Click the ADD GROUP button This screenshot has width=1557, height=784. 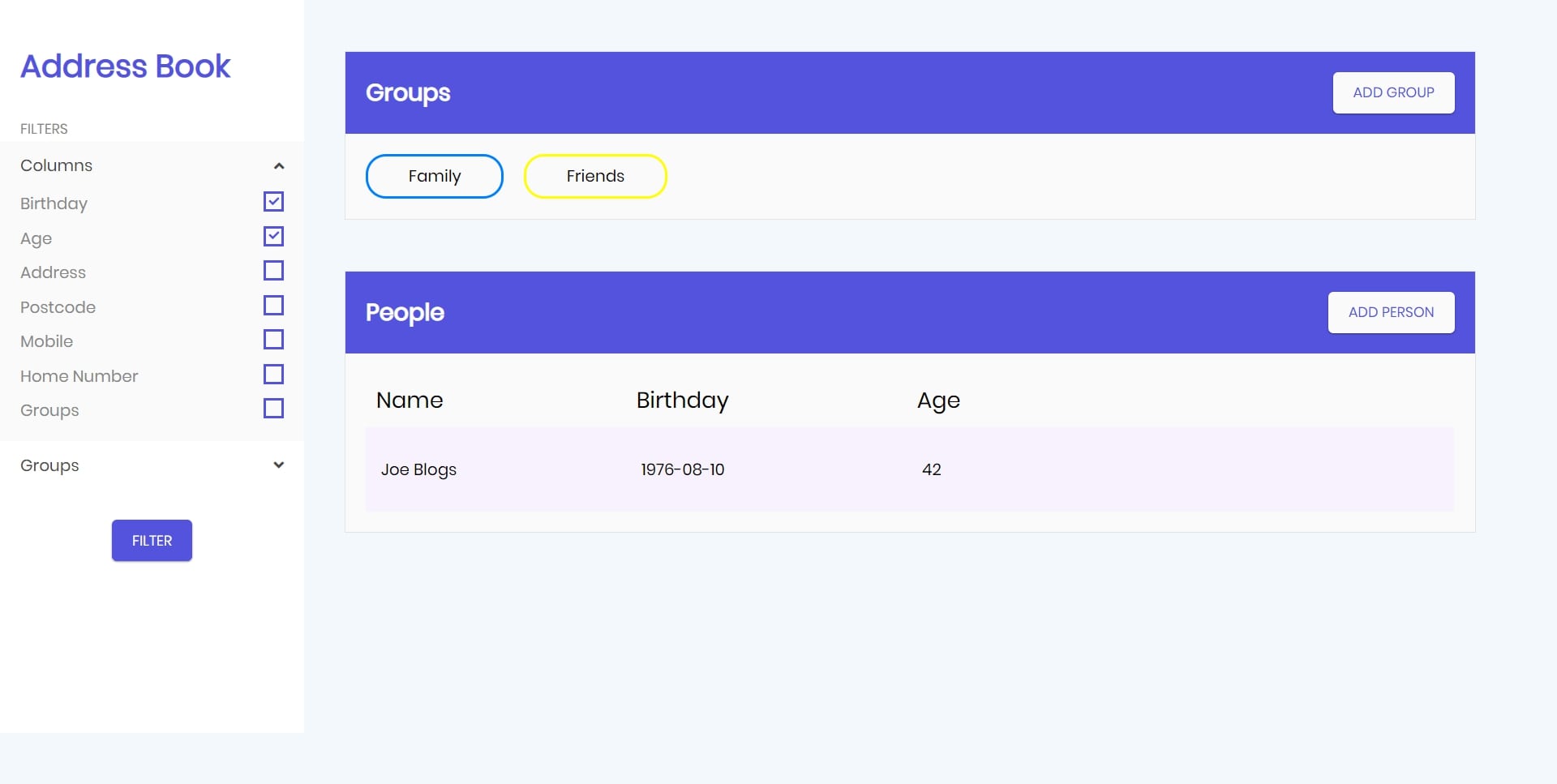click(x=1392, y=93)
